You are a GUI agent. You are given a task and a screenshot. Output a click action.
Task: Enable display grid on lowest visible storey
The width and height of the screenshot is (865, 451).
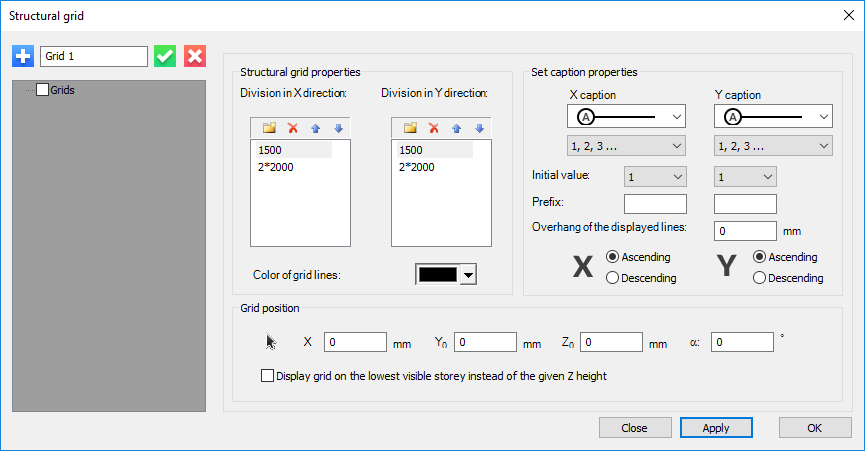tap(267, 376)
